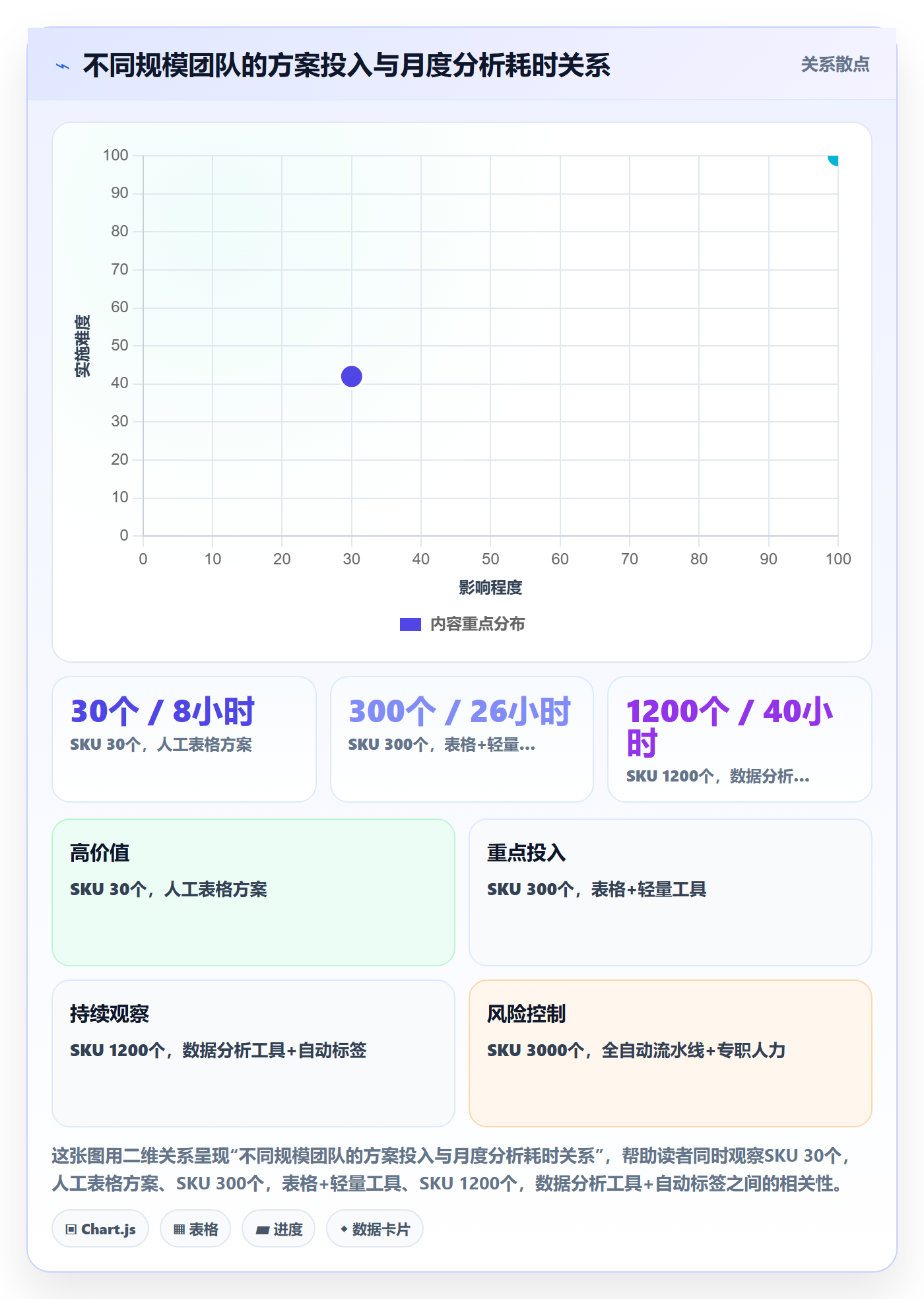
Task: Click the "重点投入" card heading
Action: [526, 853]
